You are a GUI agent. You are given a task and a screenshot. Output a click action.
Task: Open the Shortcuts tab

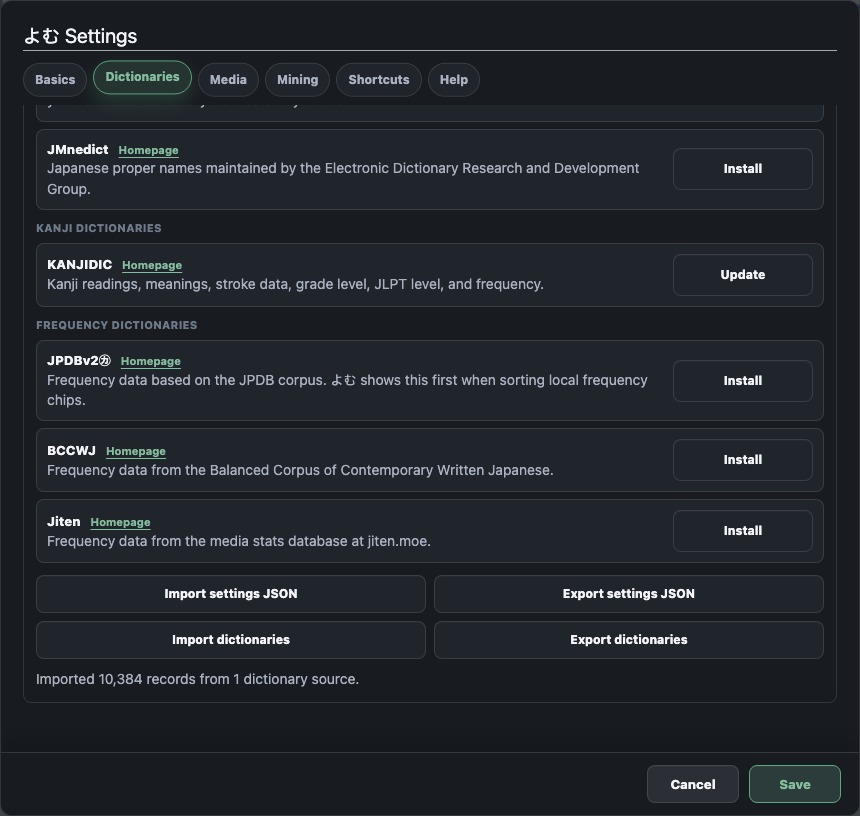click(x=378, y=80)
